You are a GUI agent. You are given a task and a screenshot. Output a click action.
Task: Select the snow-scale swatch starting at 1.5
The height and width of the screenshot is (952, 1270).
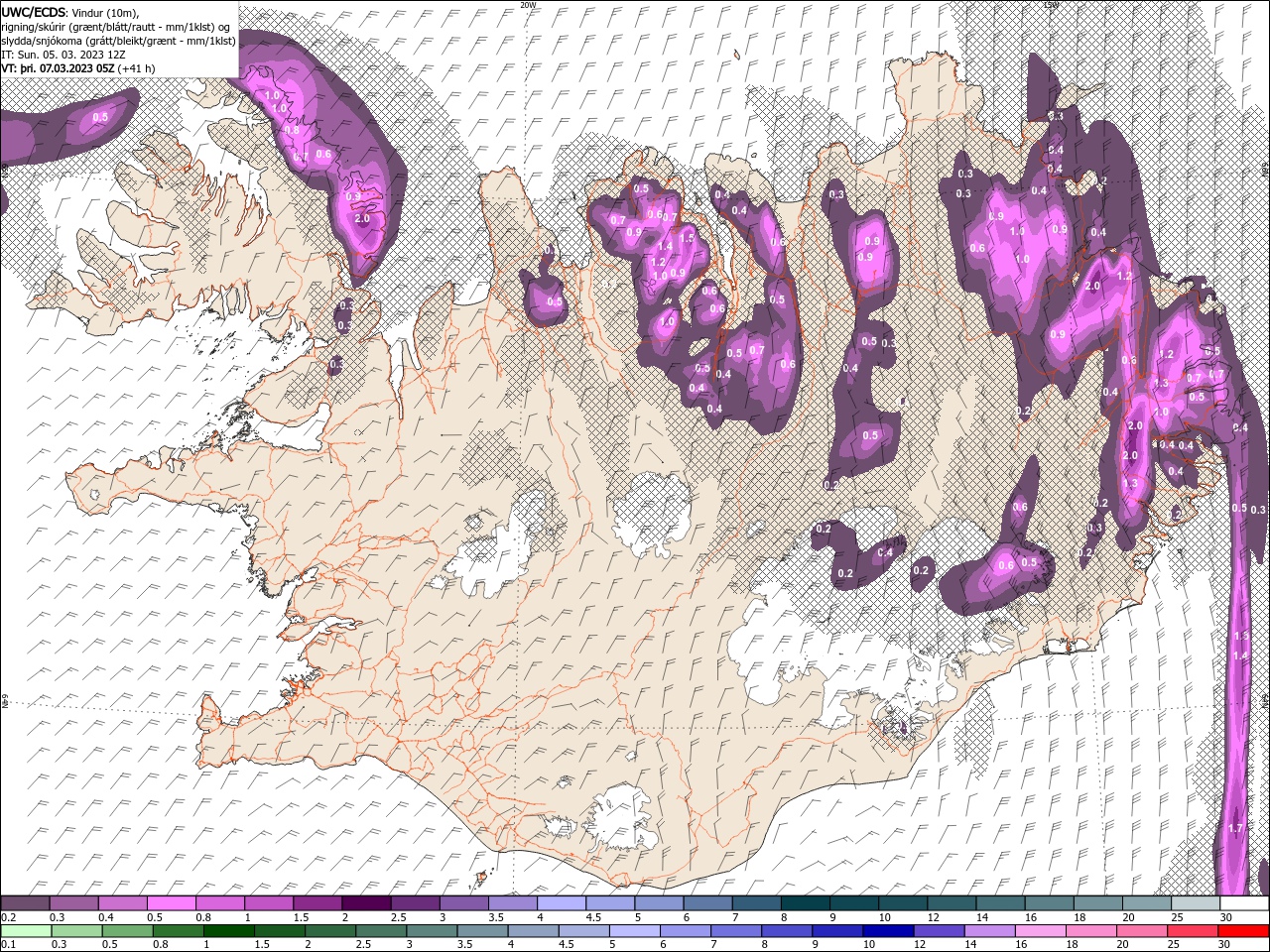(317, 903)
